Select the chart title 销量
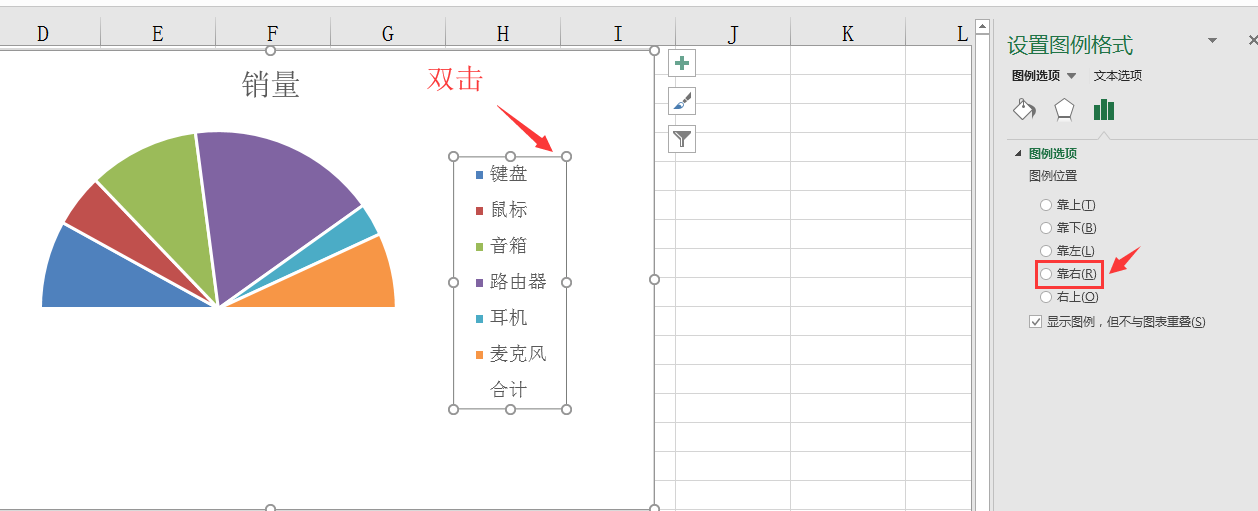The width and height of the screenshot is (1258, 511). pos(271,85)
